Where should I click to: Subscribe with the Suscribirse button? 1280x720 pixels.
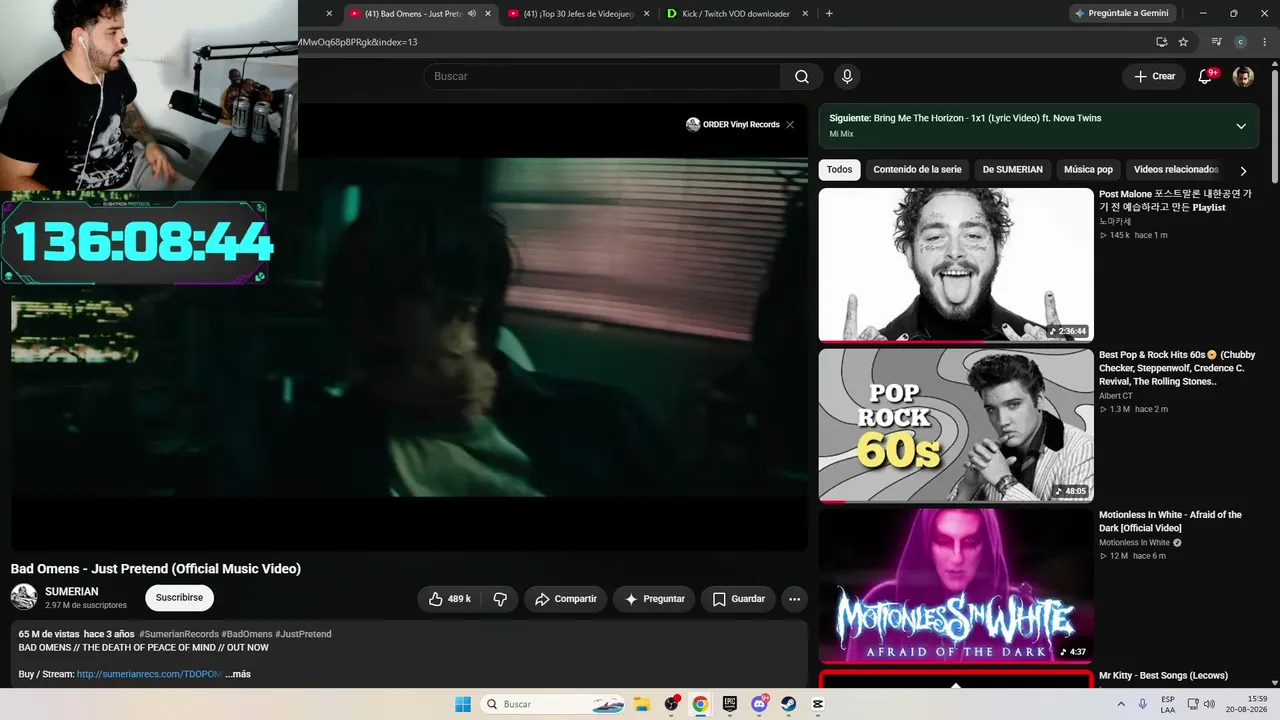pyautogui.click(x=179, y=598)
